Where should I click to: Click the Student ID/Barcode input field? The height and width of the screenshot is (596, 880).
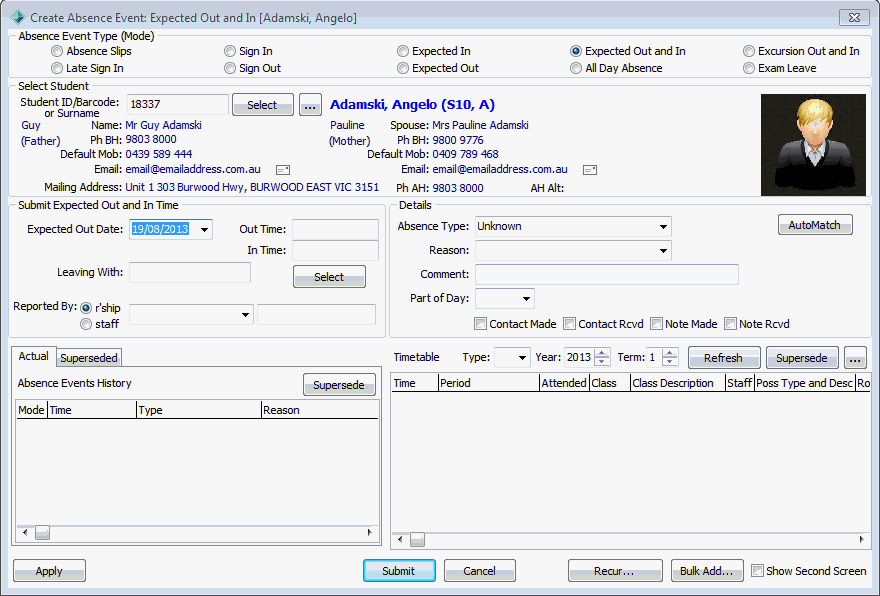178,104
